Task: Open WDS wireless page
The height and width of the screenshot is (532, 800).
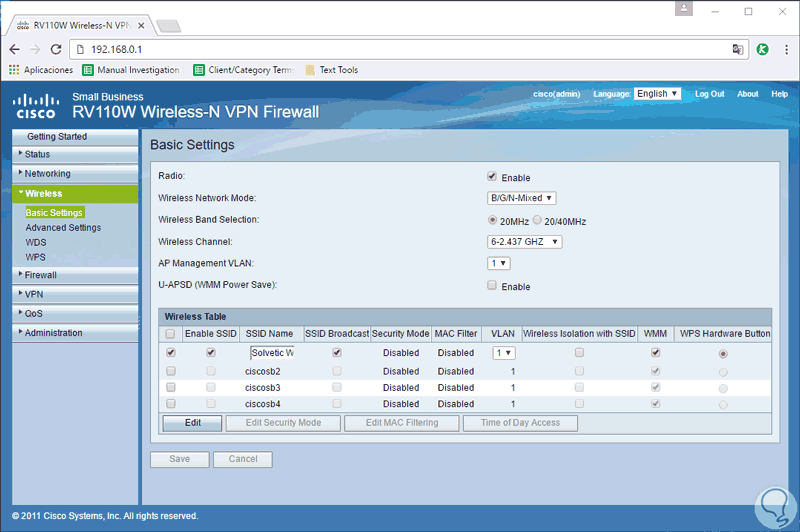Action: tap(36, 242)
